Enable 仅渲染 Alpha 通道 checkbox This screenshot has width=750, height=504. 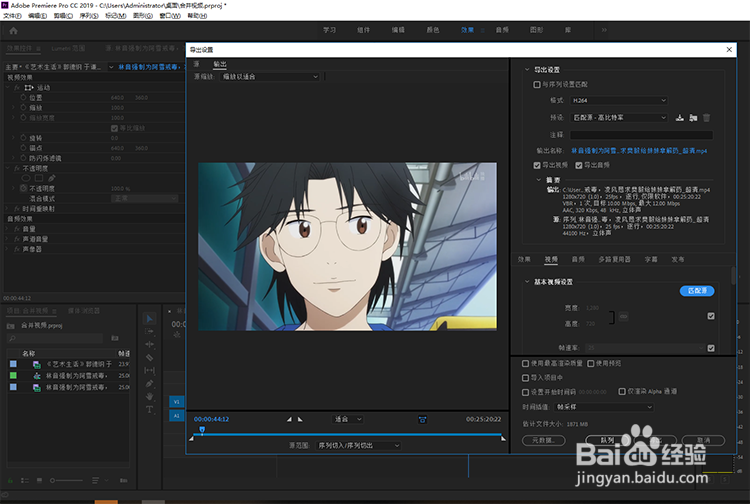pos(622,392)
